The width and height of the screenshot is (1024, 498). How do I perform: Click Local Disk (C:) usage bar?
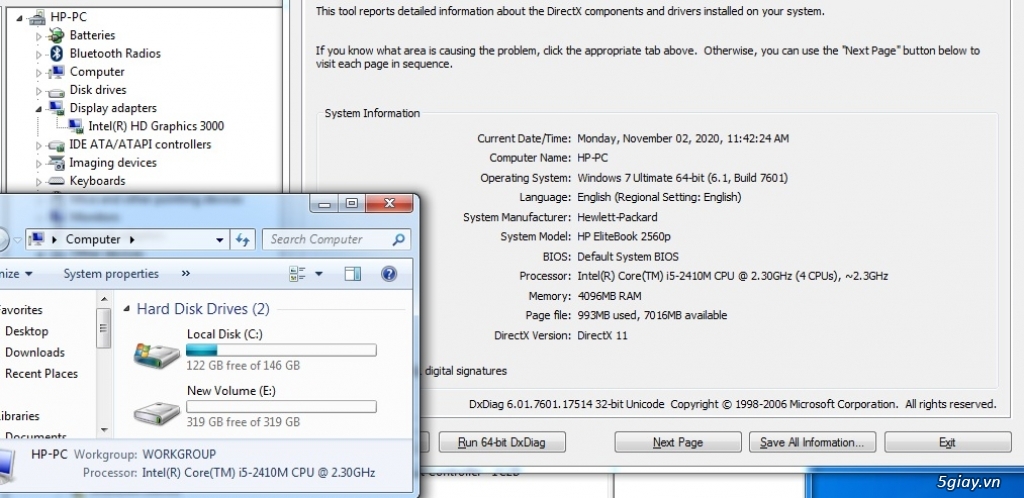click(x=281, y=350)
